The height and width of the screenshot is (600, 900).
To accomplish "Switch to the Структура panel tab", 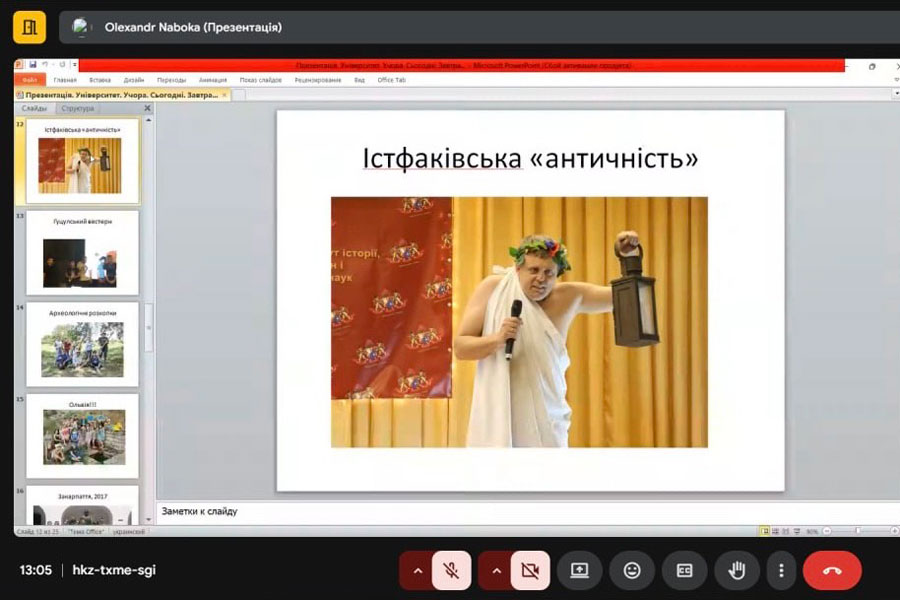I will coord(78,108).
